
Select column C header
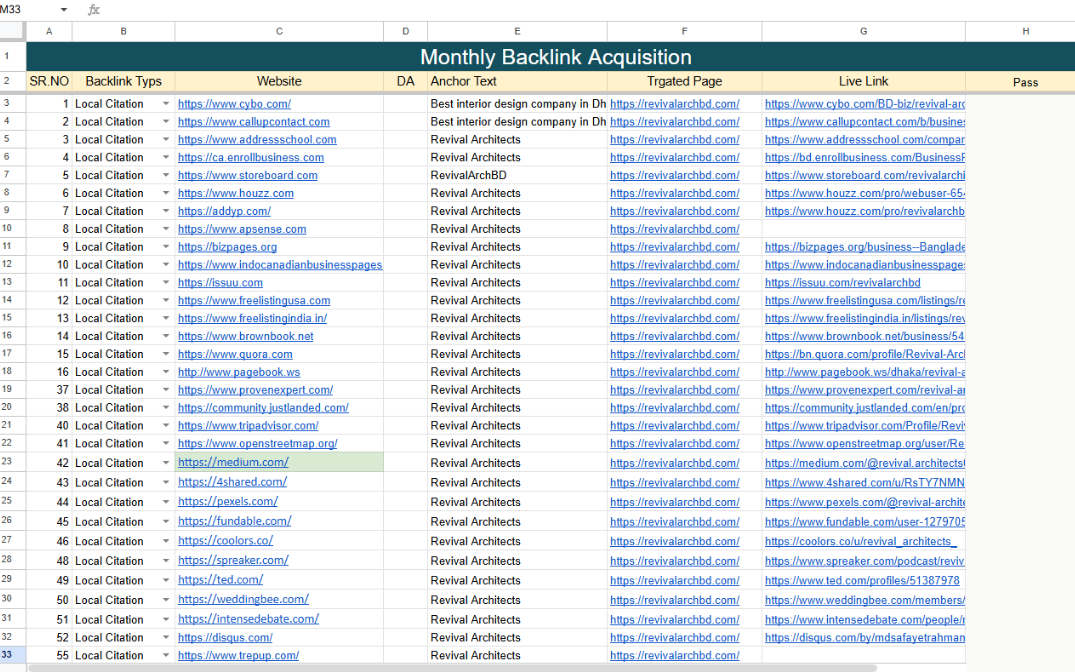279,32
